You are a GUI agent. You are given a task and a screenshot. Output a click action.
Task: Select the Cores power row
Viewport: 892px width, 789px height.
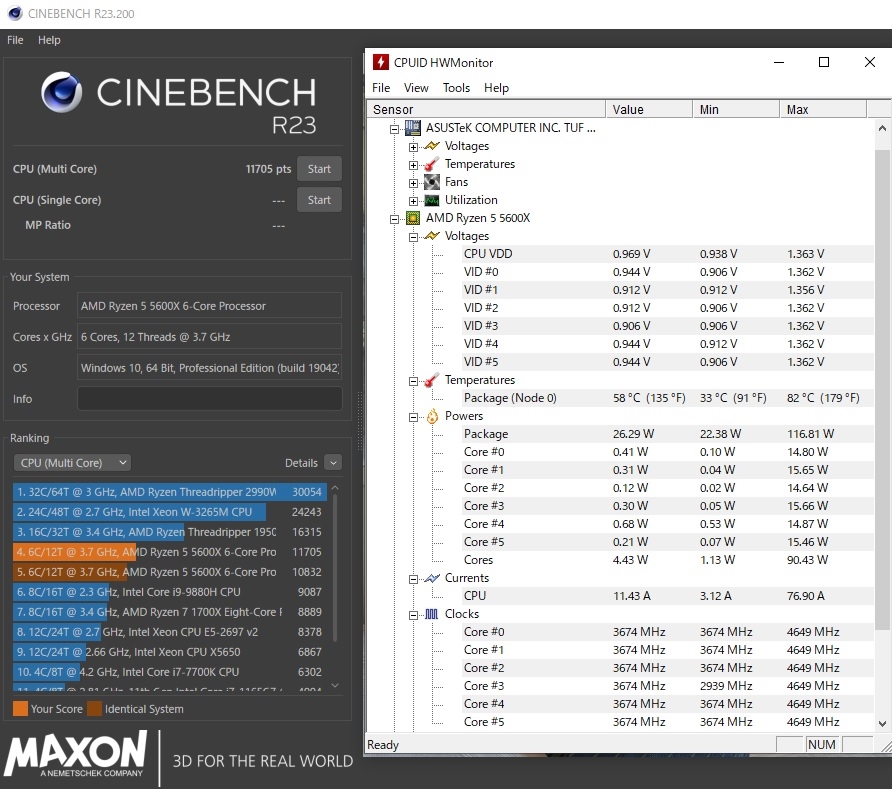(x=667, y=560)
